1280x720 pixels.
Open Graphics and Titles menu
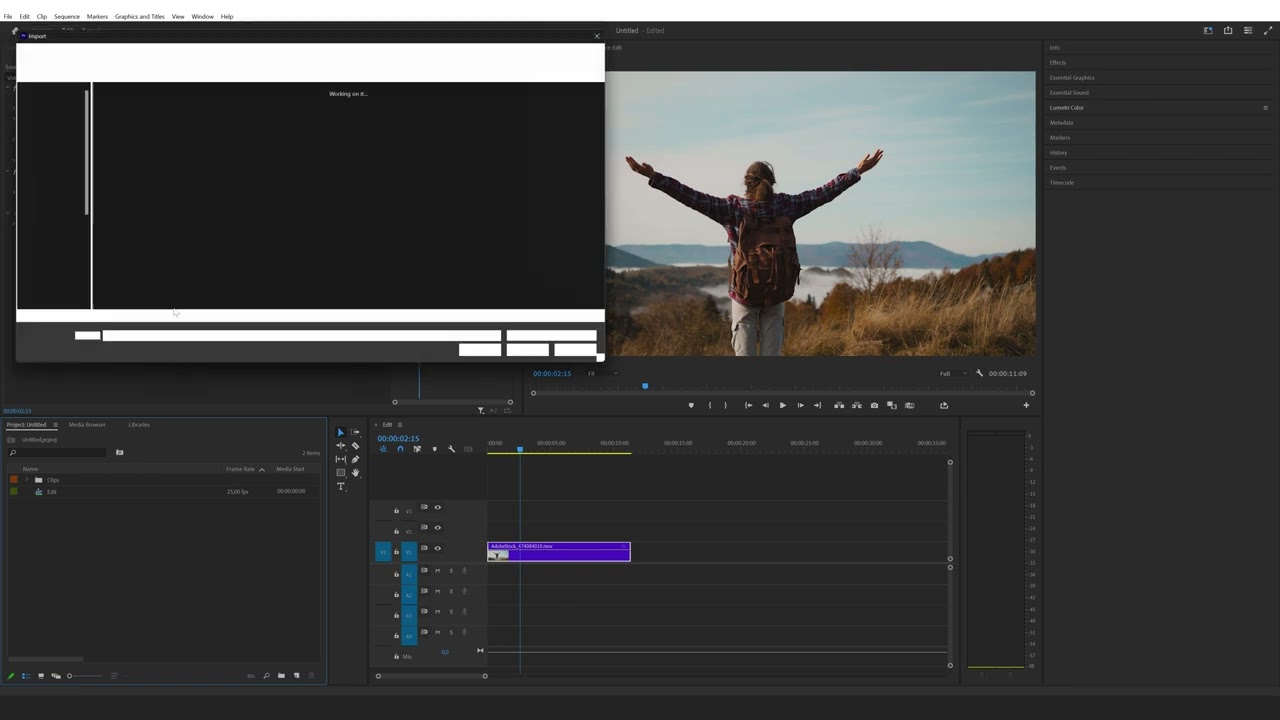140,16
